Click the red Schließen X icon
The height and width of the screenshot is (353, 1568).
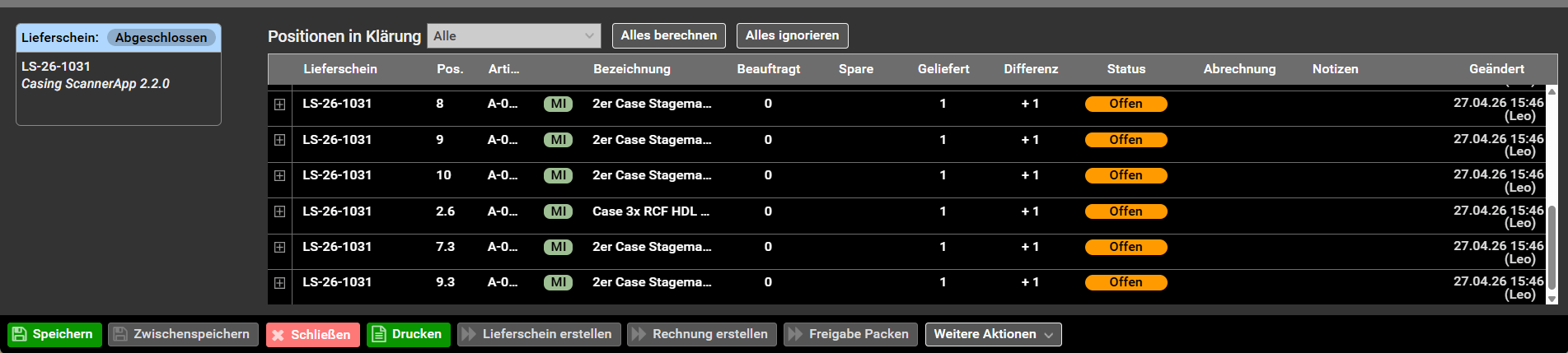[x=278, y=335]
